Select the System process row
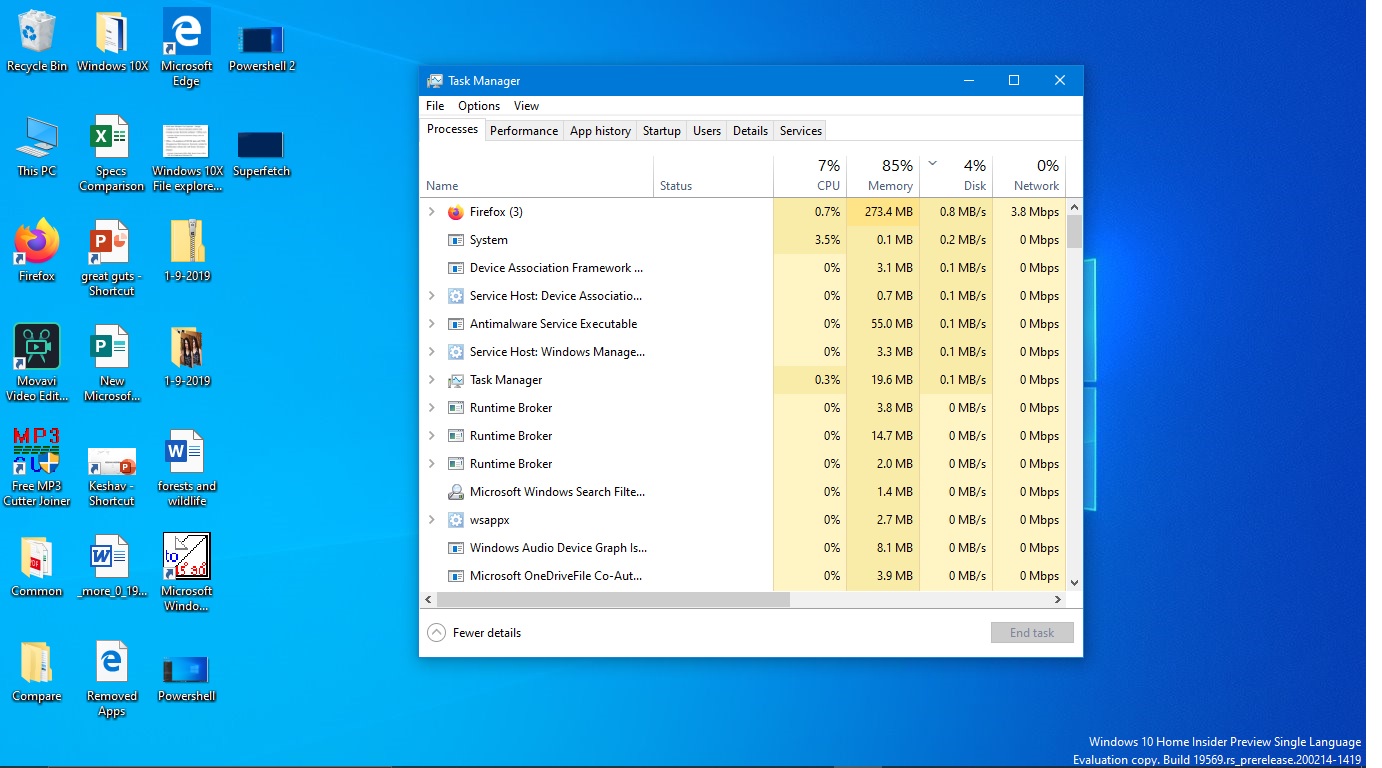The width and height of the screenshot is (1382, 768). 743,240
